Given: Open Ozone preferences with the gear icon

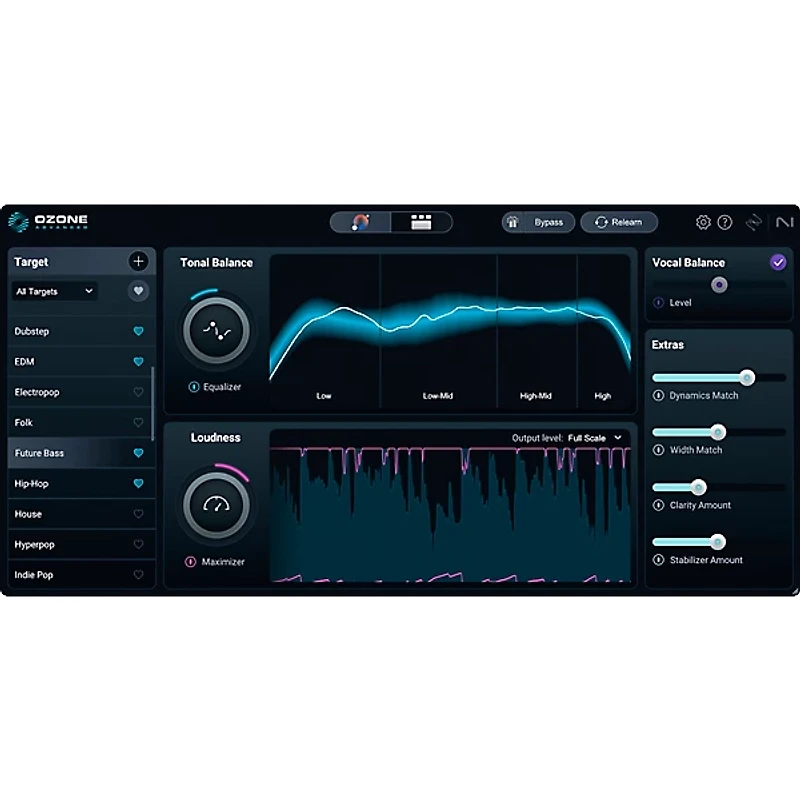Looking at the screenshot, I should coord(703,222).
